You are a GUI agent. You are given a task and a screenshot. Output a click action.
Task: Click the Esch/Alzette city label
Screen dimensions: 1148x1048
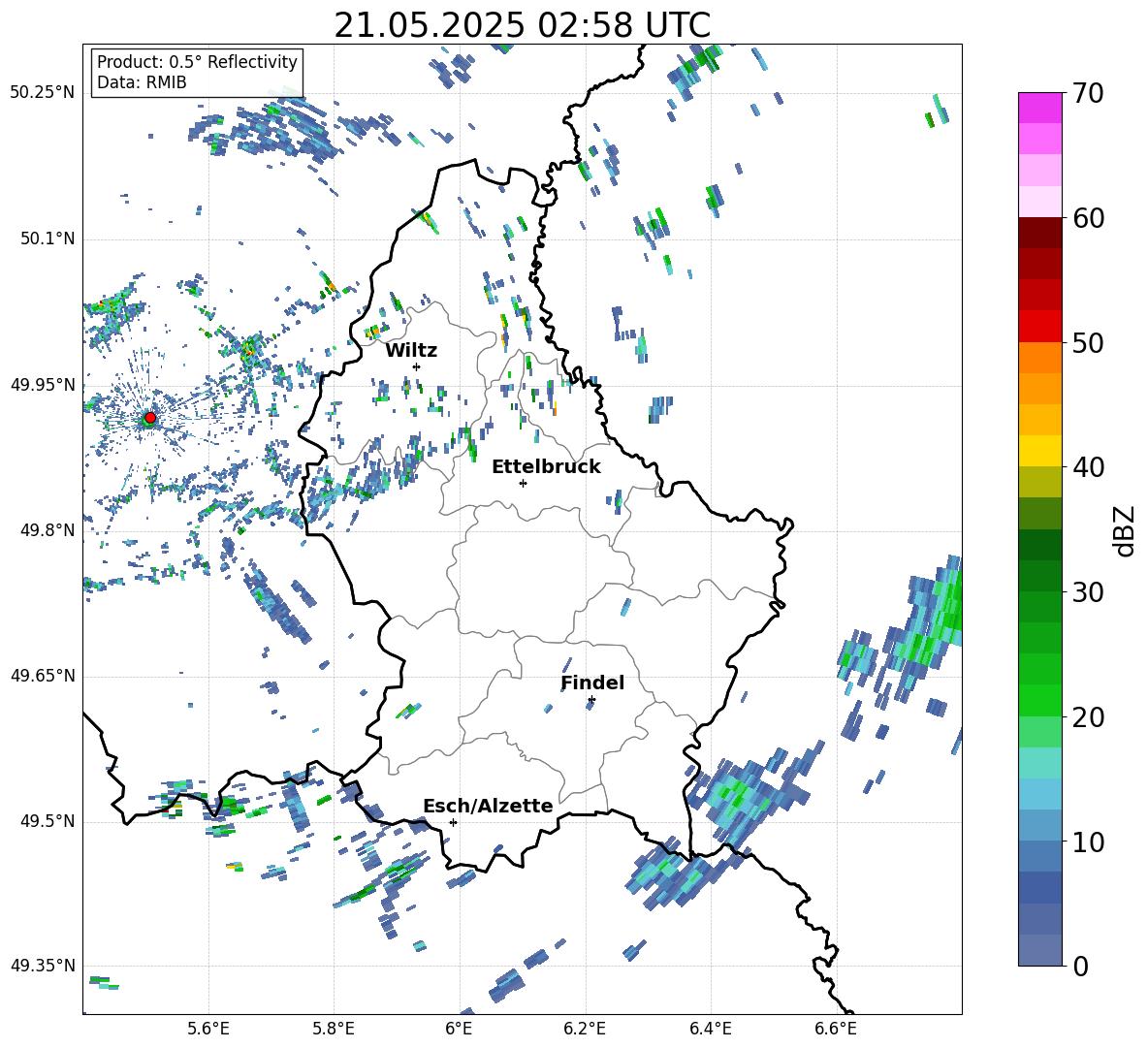coord(488,807)
